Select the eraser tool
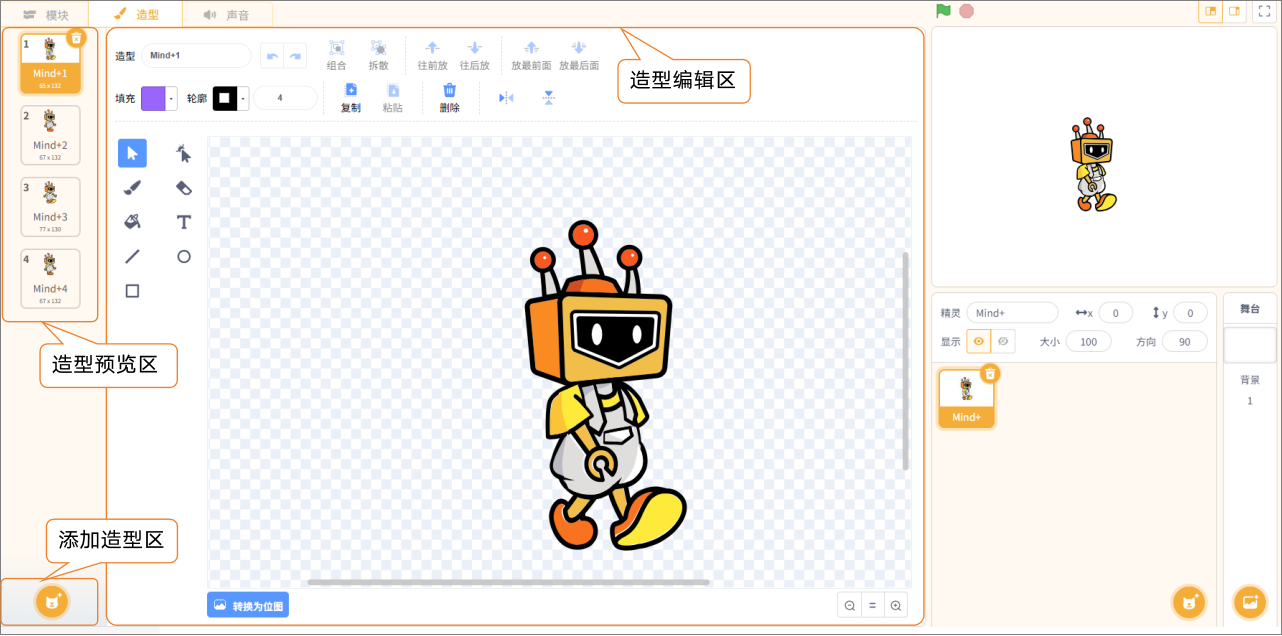The height and width of the screenshot is (636, 1282). [183, 188]
